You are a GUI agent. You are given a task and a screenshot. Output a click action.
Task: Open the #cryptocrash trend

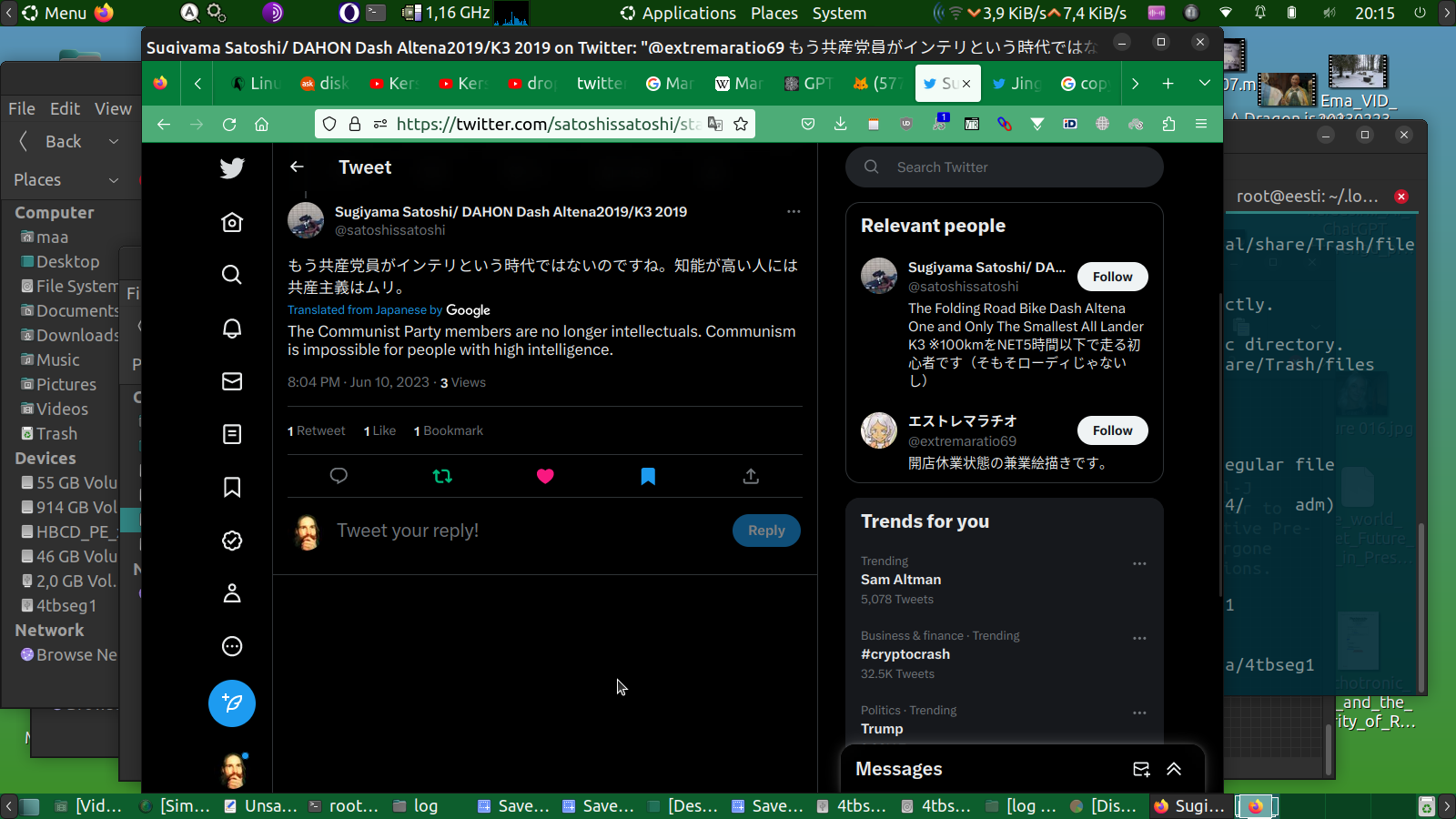[x=905, y=654]
